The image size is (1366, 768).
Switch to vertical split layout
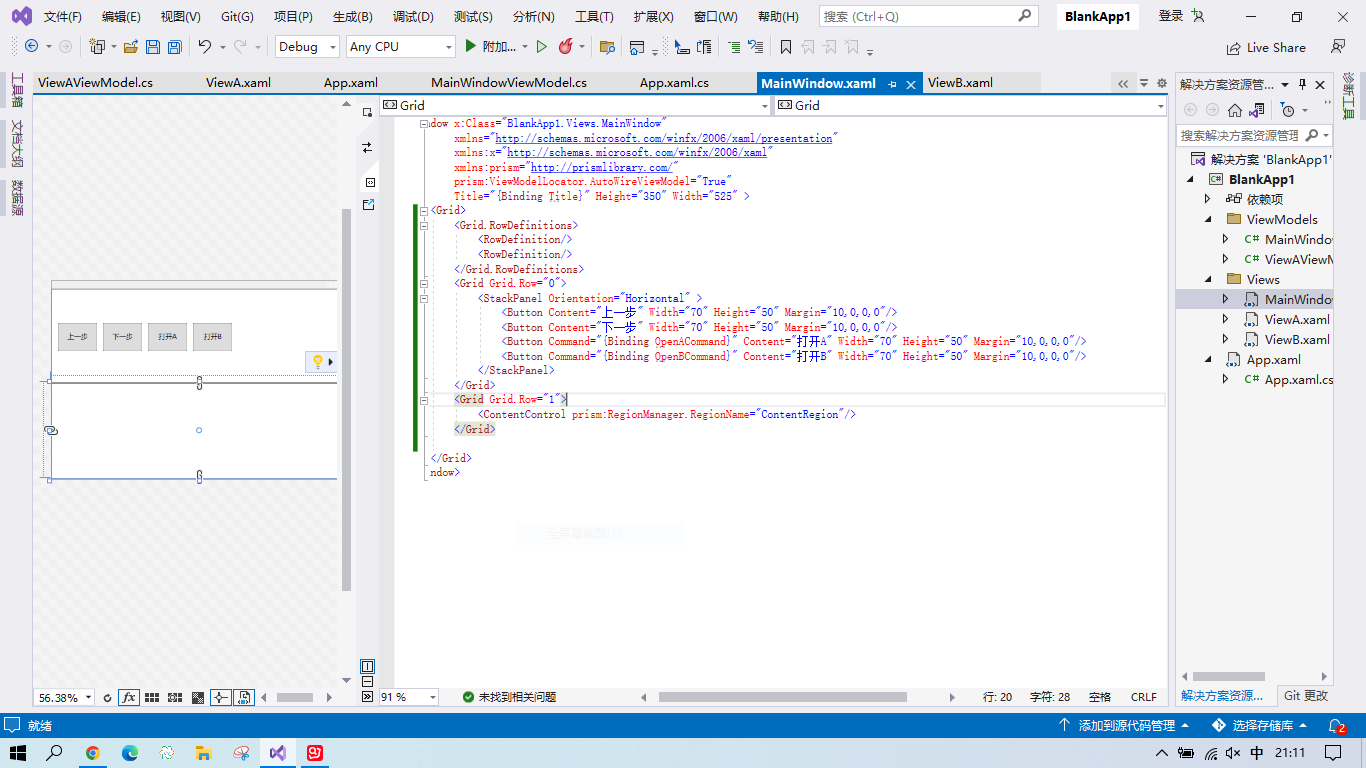(x=367, y=666)
